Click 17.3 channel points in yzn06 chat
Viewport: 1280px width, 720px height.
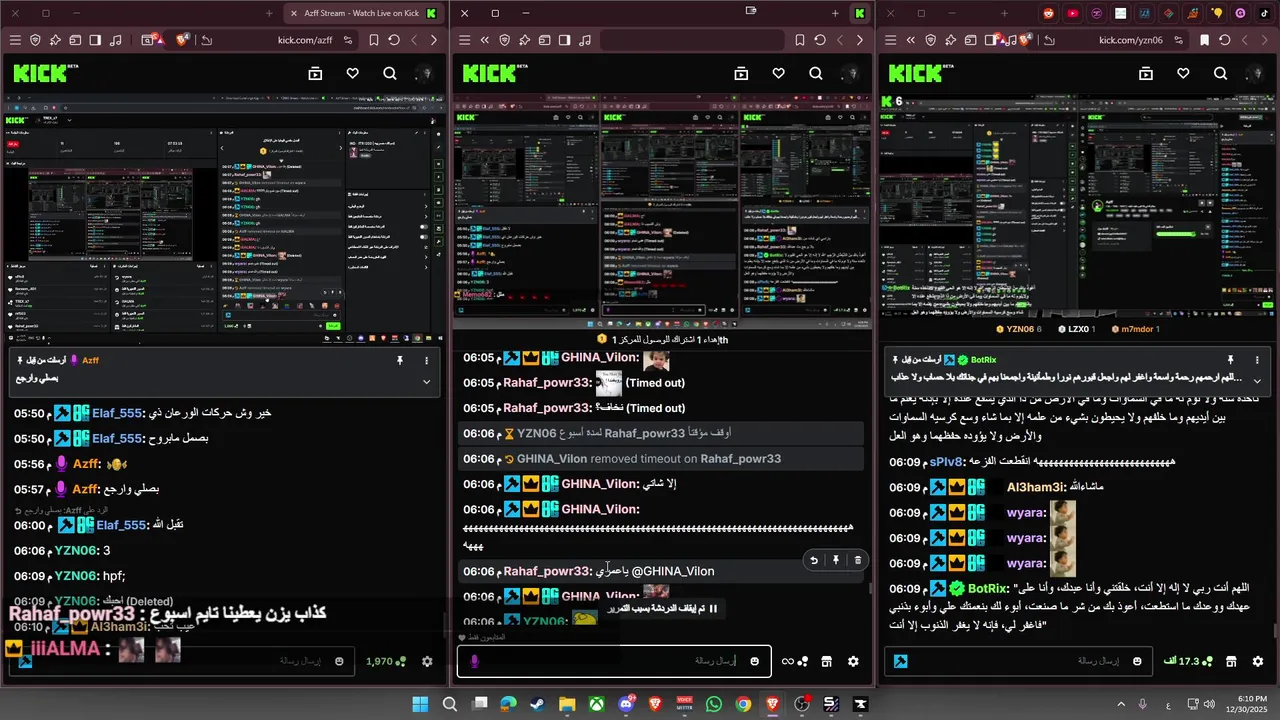(x=1190, y=661)
